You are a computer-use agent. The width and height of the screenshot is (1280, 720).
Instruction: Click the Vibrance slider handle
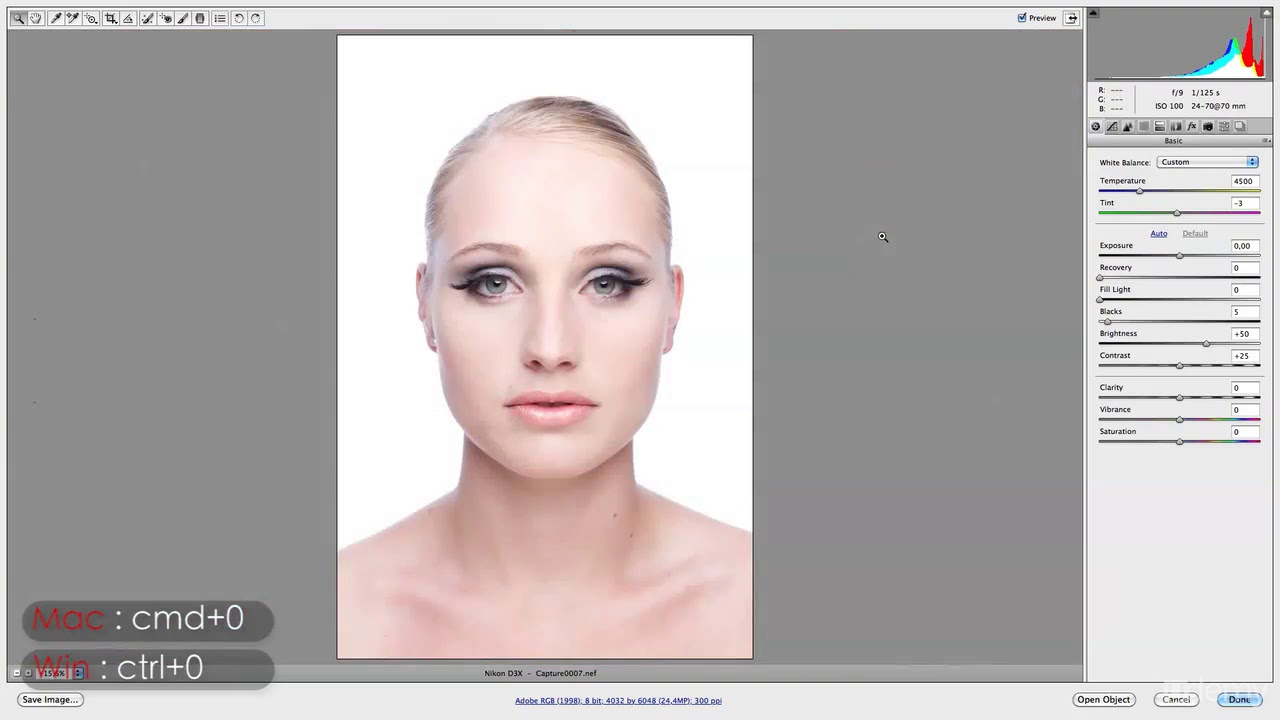[1179, 420]
